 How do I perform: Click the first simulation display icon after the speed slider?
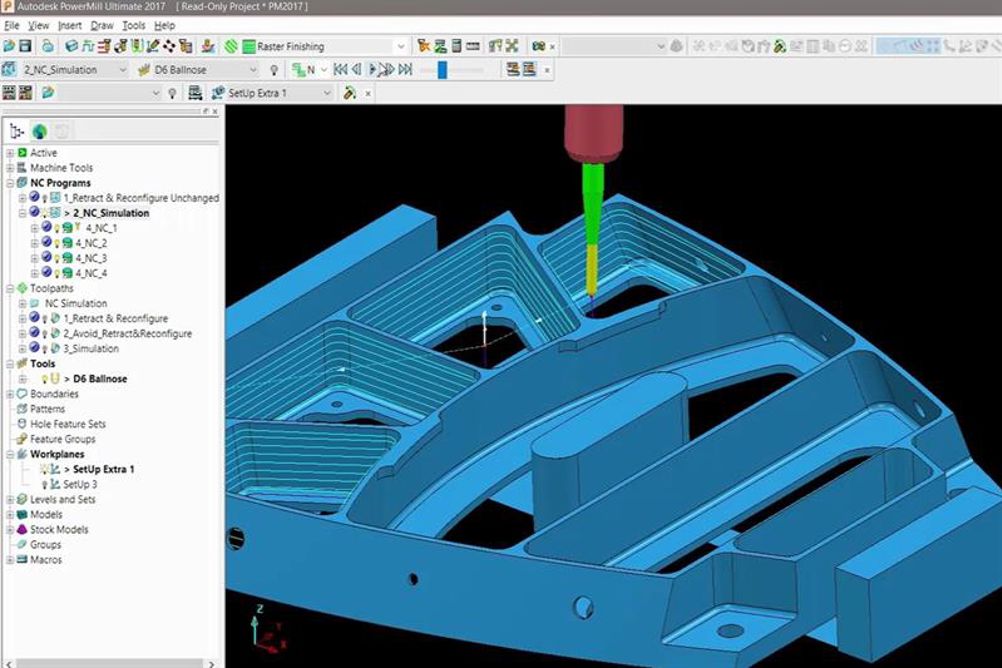pyautogui.click(x=513, y=70)
